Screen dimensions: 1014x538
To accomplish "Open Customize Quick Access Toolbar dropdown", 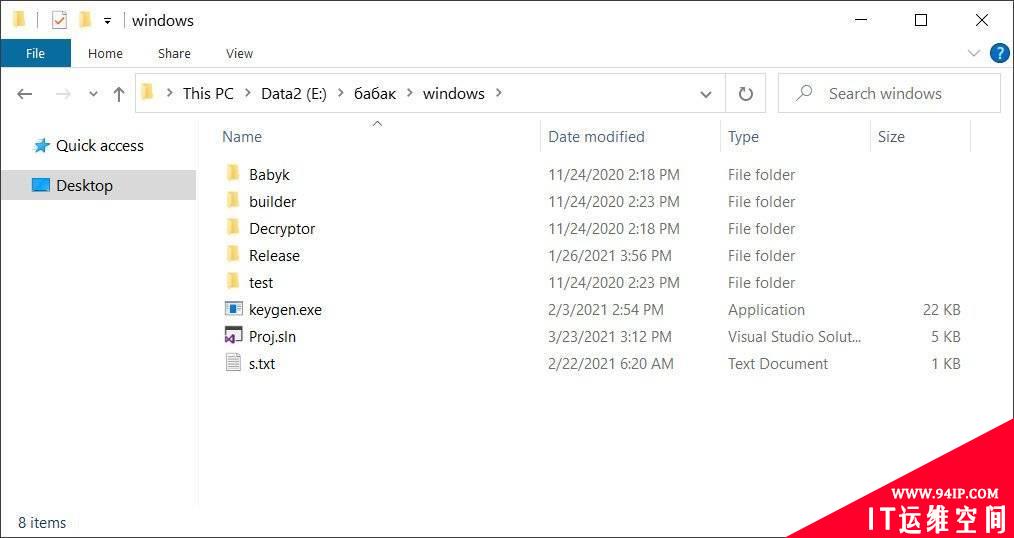I will click(107, 21).
